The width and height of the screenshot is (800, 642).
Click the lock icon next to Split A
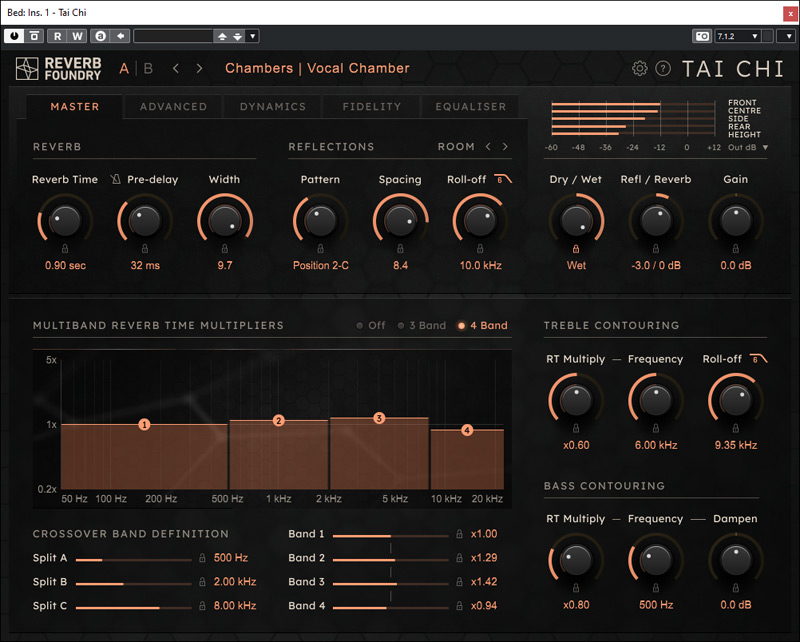pyautogui.click(x=201, y=558)
